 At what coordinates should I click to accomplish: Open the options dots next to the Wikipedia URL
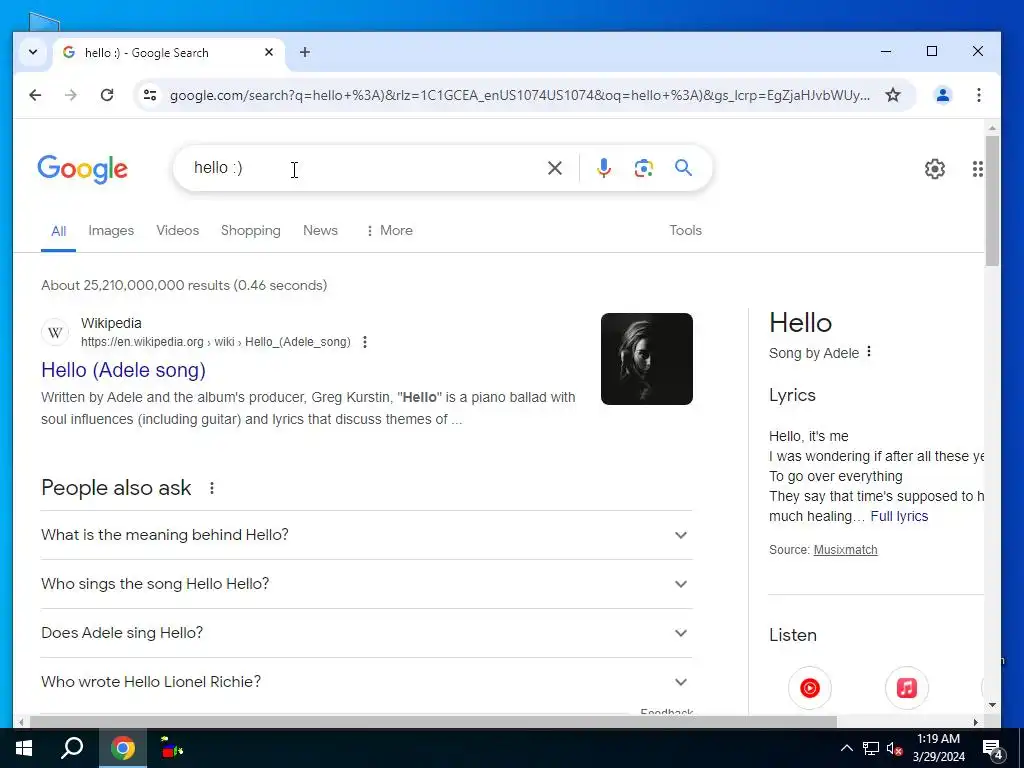pos(365,342)
